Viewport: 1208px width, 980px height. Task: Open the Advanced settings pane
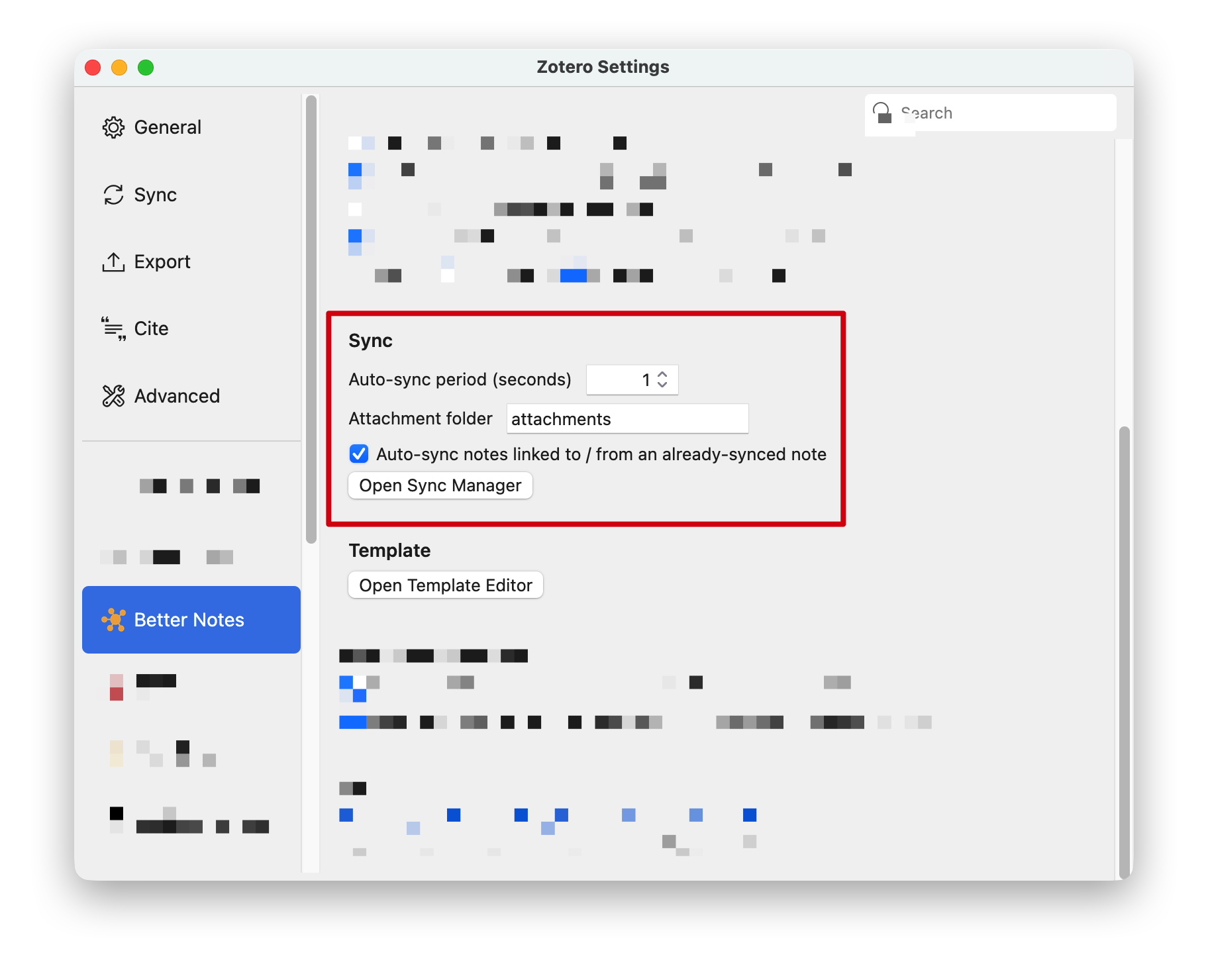tap(191, 396)
